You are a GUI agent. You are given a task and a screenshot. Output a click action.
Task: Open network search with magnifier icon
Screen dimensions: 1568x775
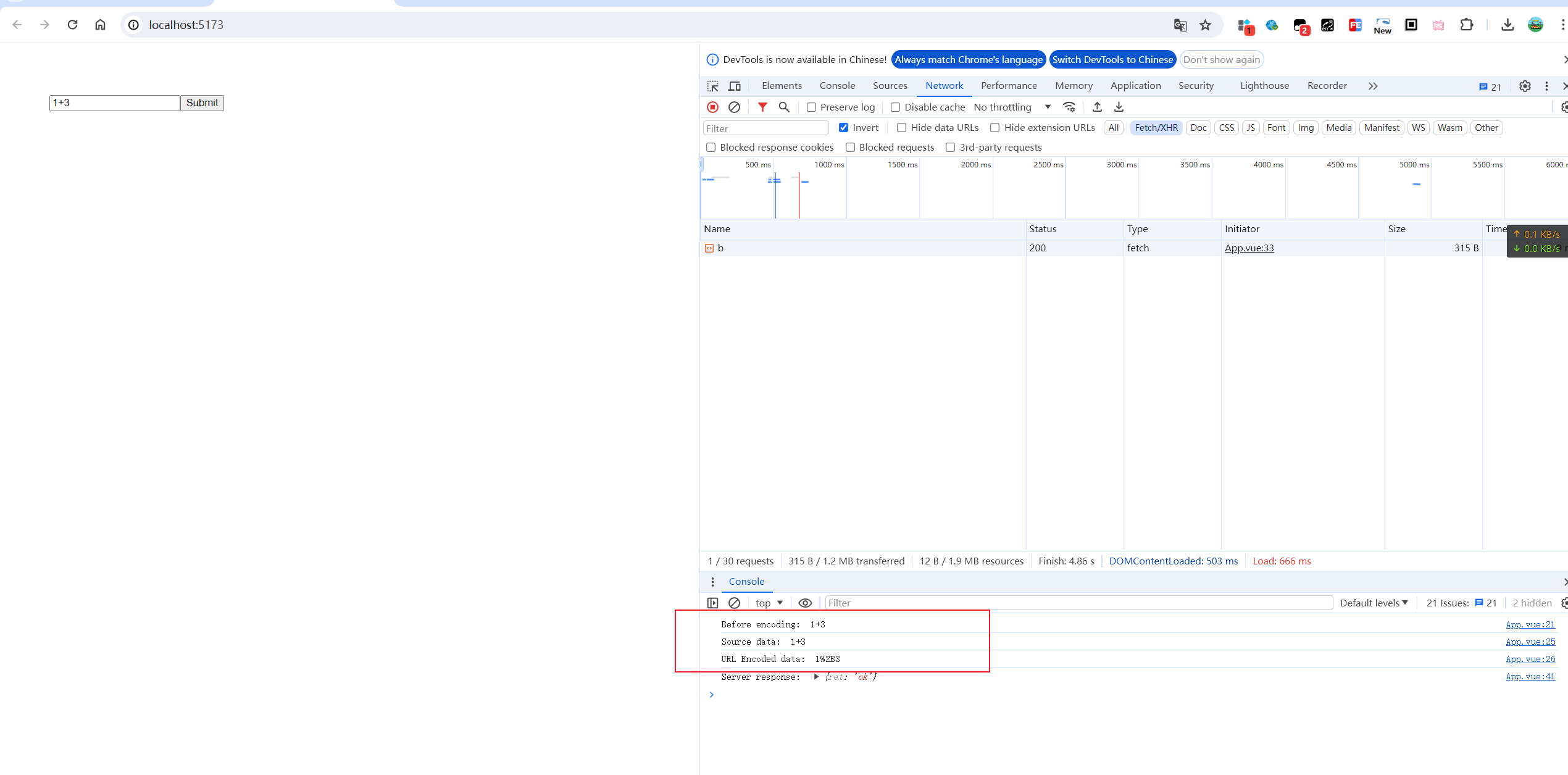pyautogui.click(x=784, y=107)
